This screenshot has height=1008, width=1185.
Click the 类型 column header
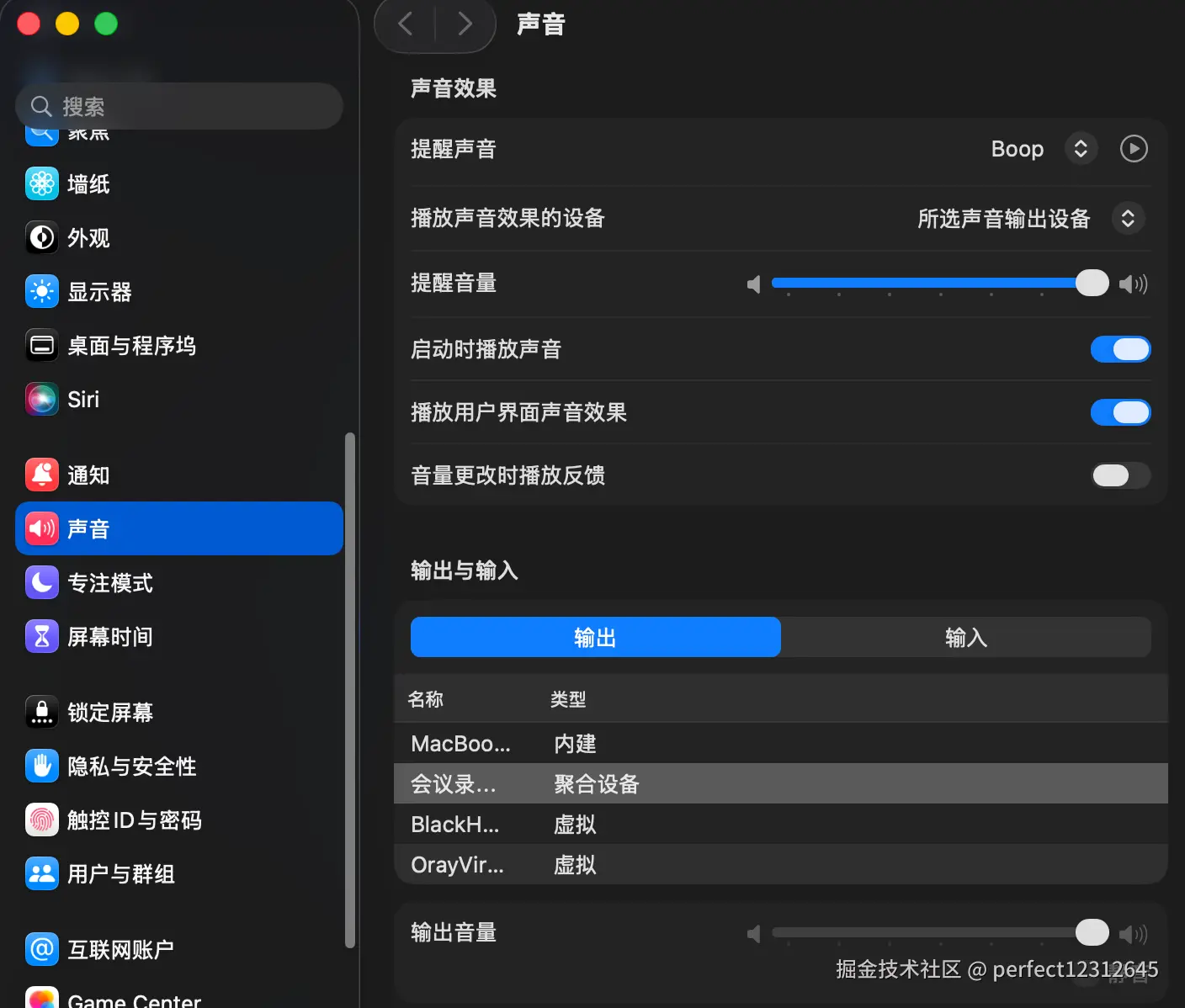568,699
